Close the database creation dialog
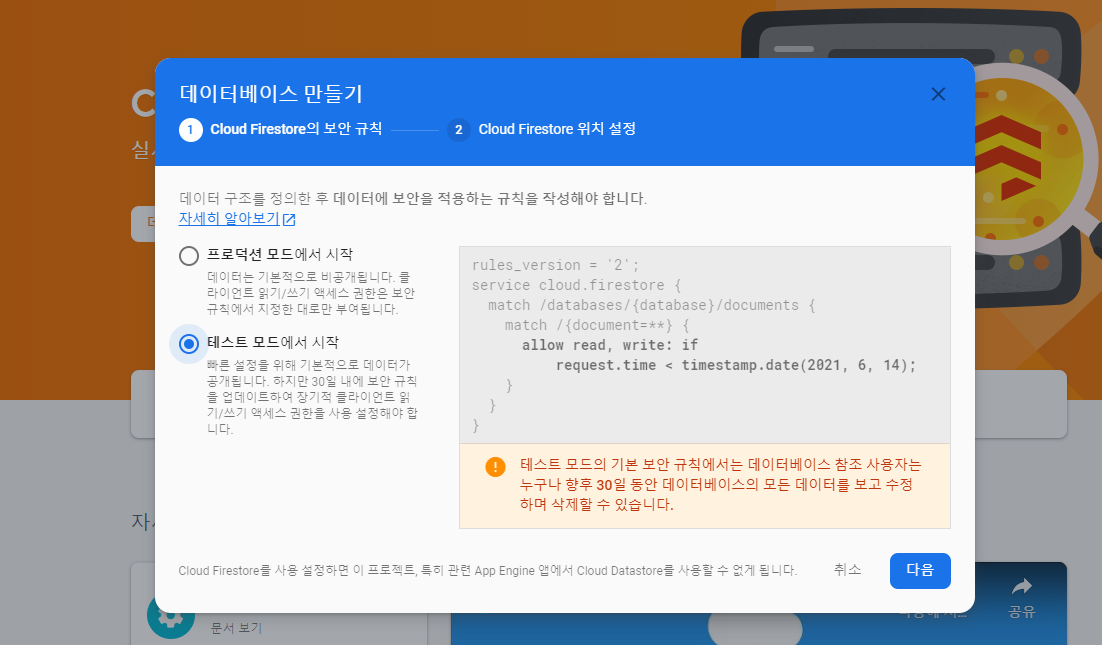The width and height of the screenshot is (1102, 645). [x=938, y=94]
